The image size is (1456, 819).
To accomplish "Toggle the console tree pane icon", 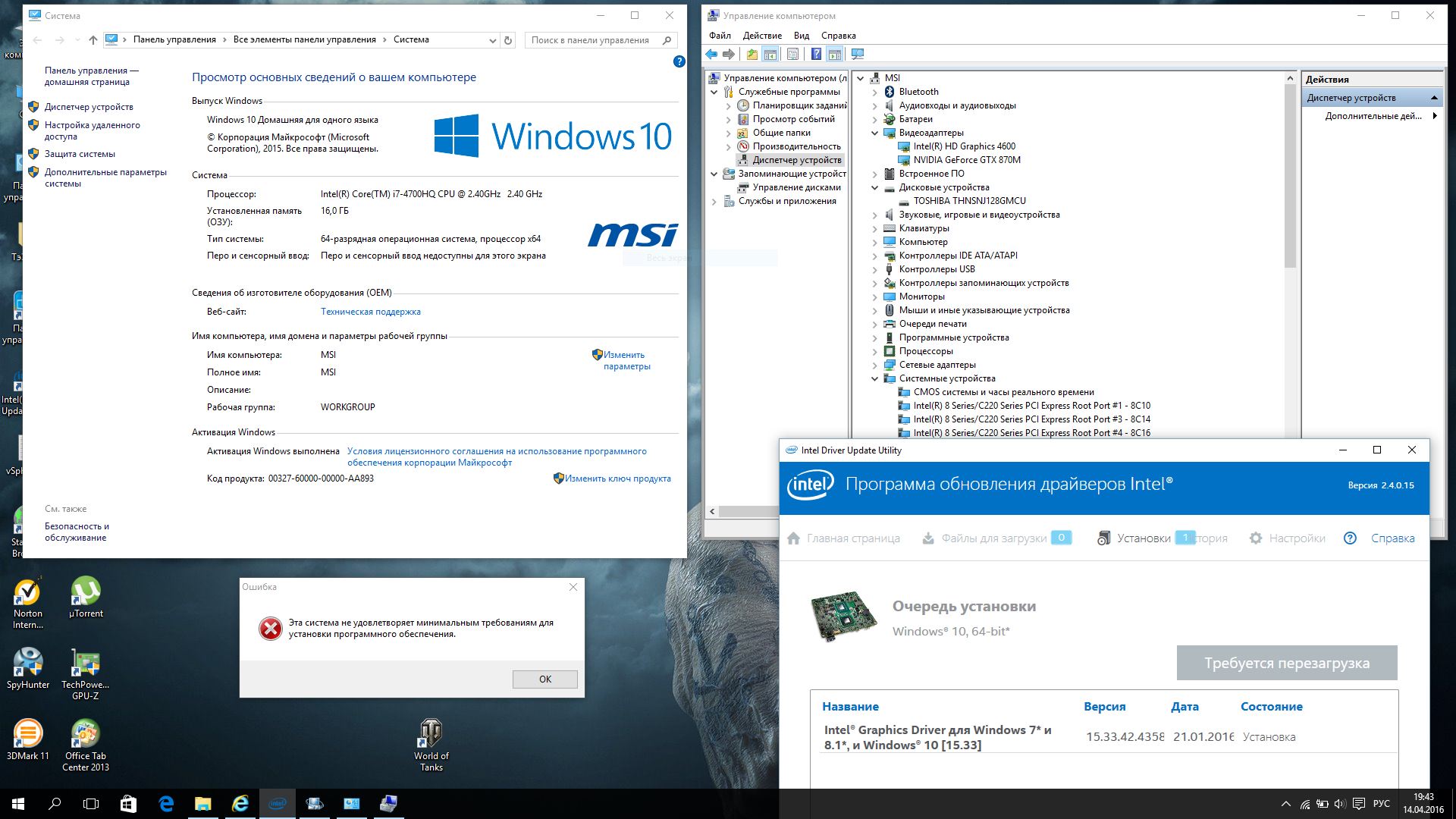I will pyautogui.click(x=770, y=54).
